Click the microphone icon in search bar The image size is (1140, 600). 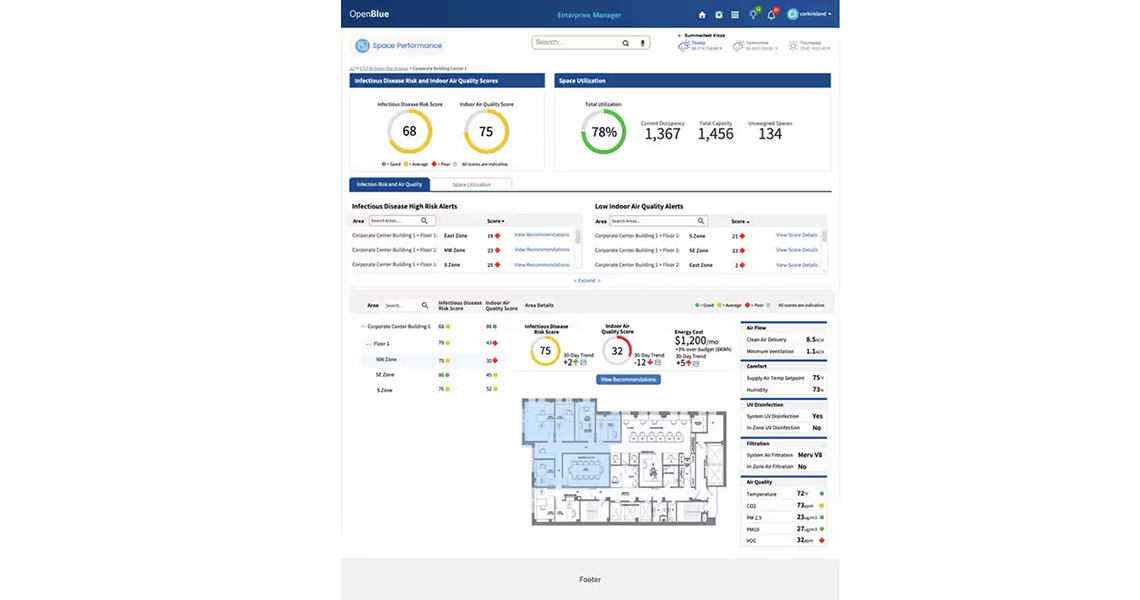pyautogui.click(x=643, y=43)
